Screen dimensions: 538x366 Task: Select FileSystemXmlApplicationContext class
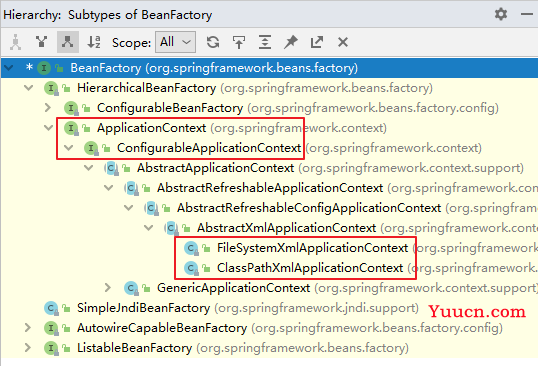tap(313, 248)
